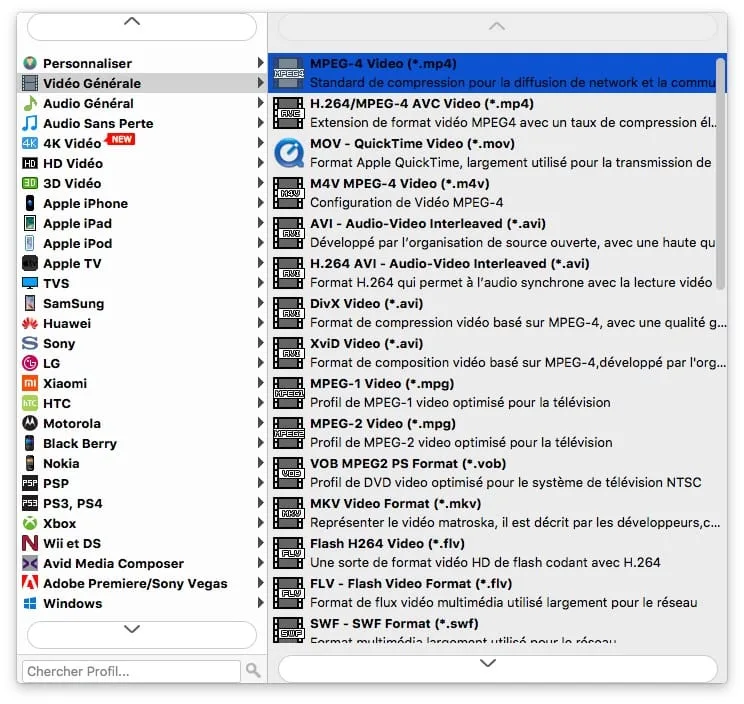Image resolution: width=744 pixels, height=704 pixels.
Task: Expand the HTC submenu arrow
Action: pyautogui.click(x=260, y=403)
